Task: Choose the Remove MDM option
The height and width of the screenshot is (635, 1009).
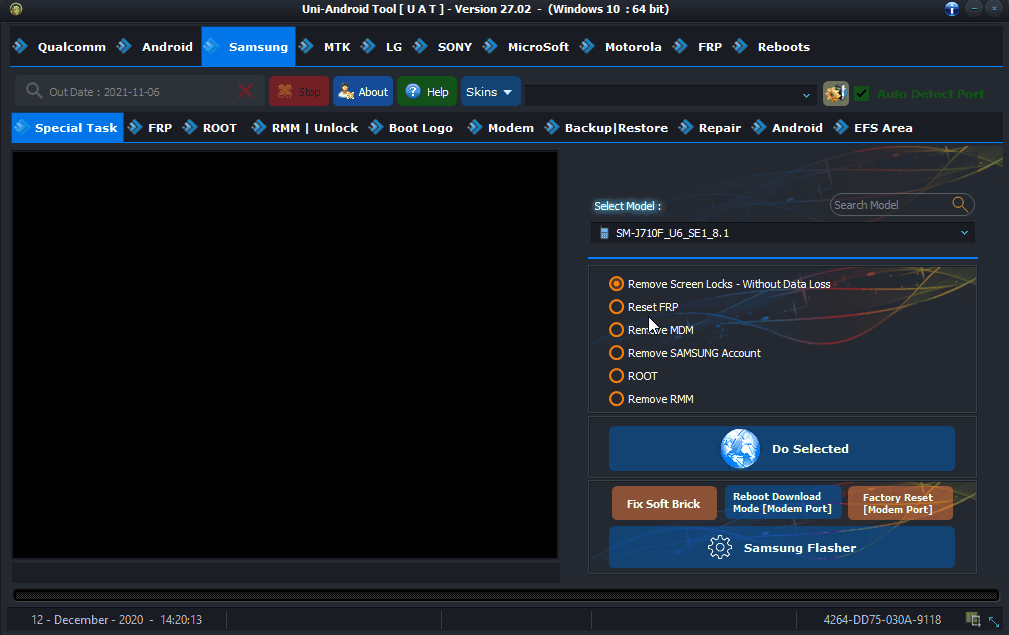Action: click(x=651, y=330)
